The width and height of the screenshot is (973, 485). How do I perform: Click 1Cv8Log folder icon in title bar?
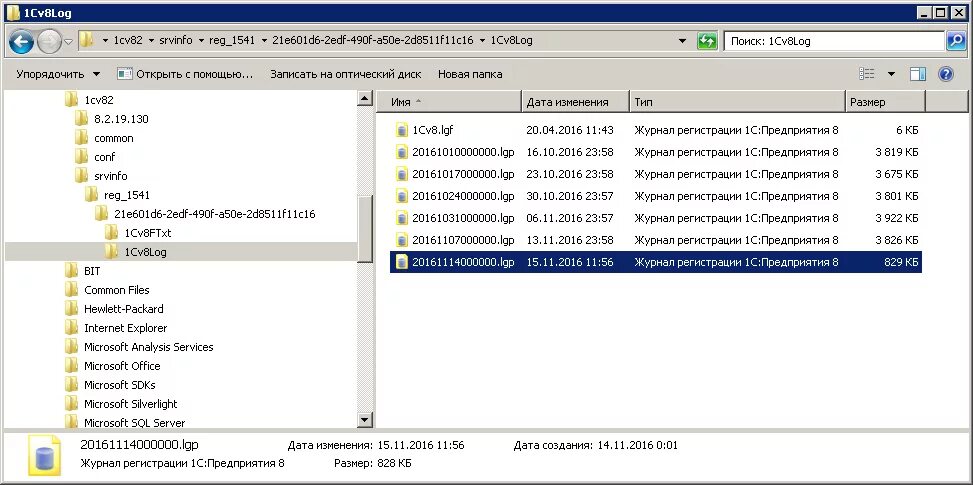pos(12,12)
